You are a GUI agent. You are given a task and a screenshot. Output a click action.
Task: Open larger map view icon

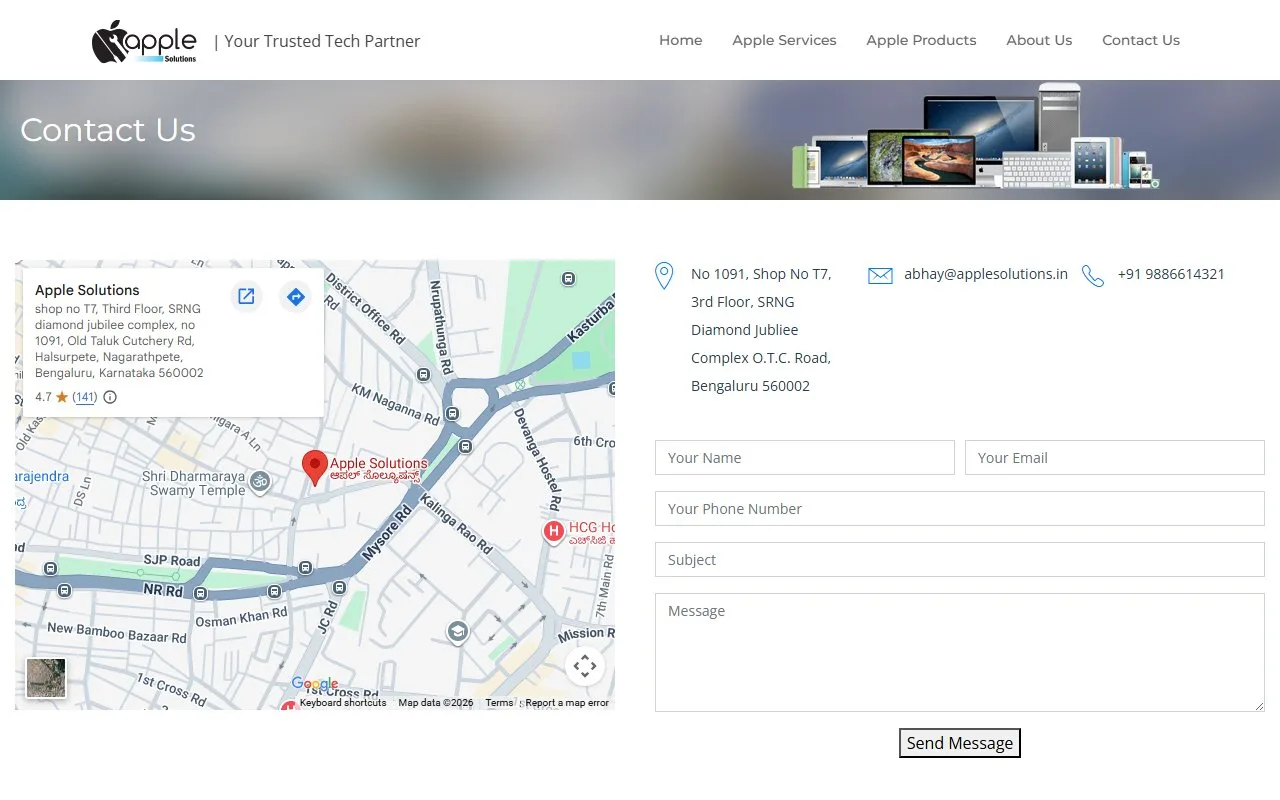coord(246,296)
